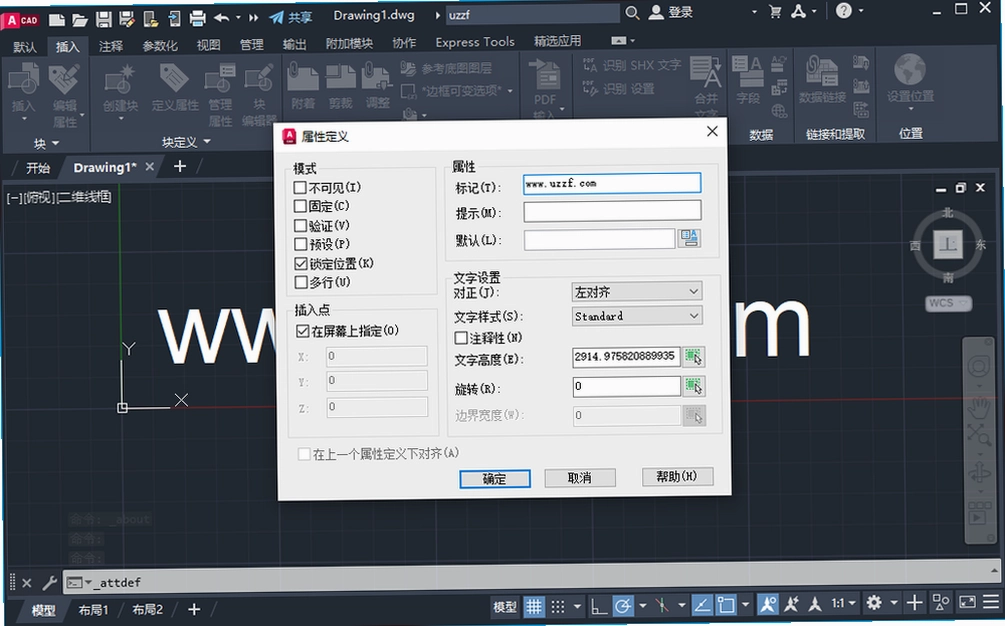Click the Help question mark icon
Screen dimensions: 1005x626
click(844, 10)
